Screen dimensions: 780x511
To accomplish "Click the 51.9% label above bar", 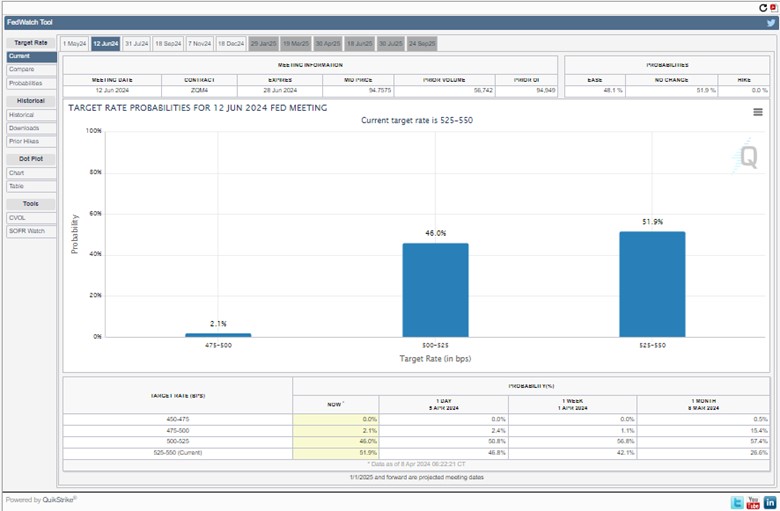I will click(x=652, y=222).
